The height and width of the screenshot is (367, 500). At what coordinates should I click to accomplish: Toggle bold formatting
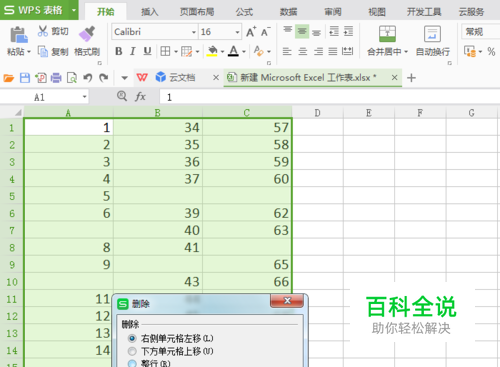click(x=118, y=51)
